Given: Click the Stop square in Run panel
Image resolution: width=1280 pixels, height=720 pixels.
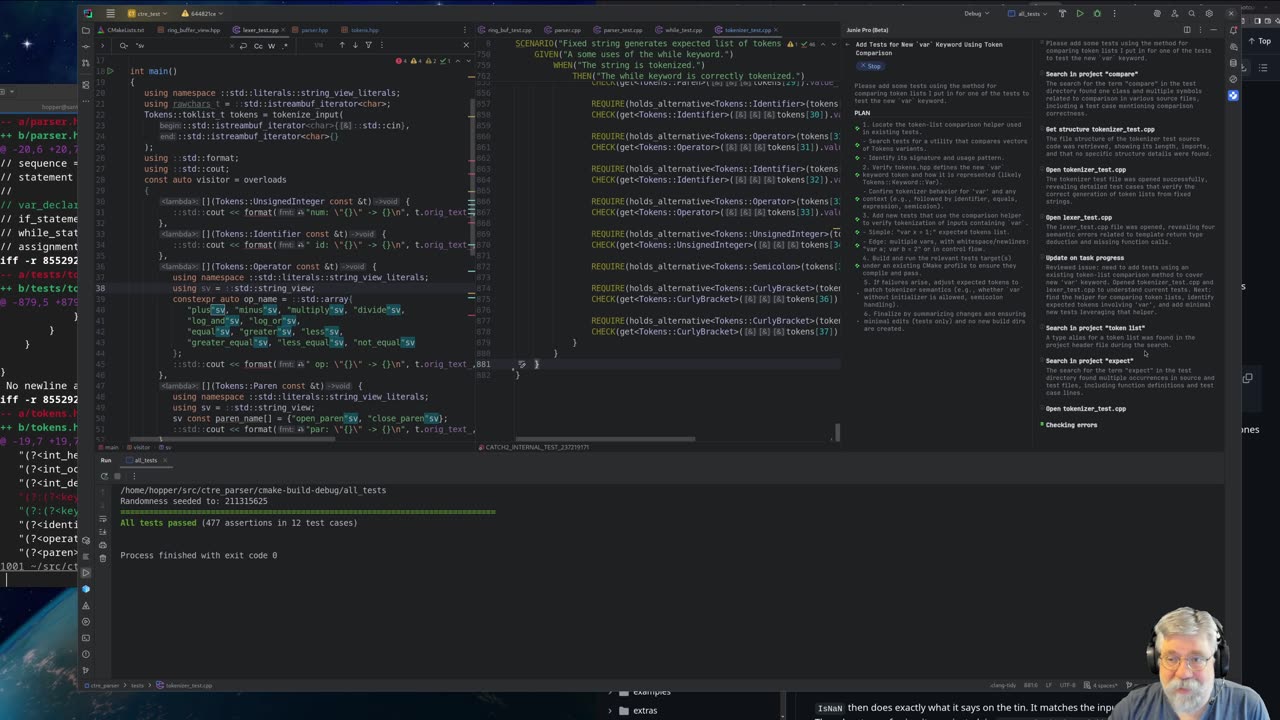Looking at the screenshot, I should pyautogui.click(x=117, y=476).
